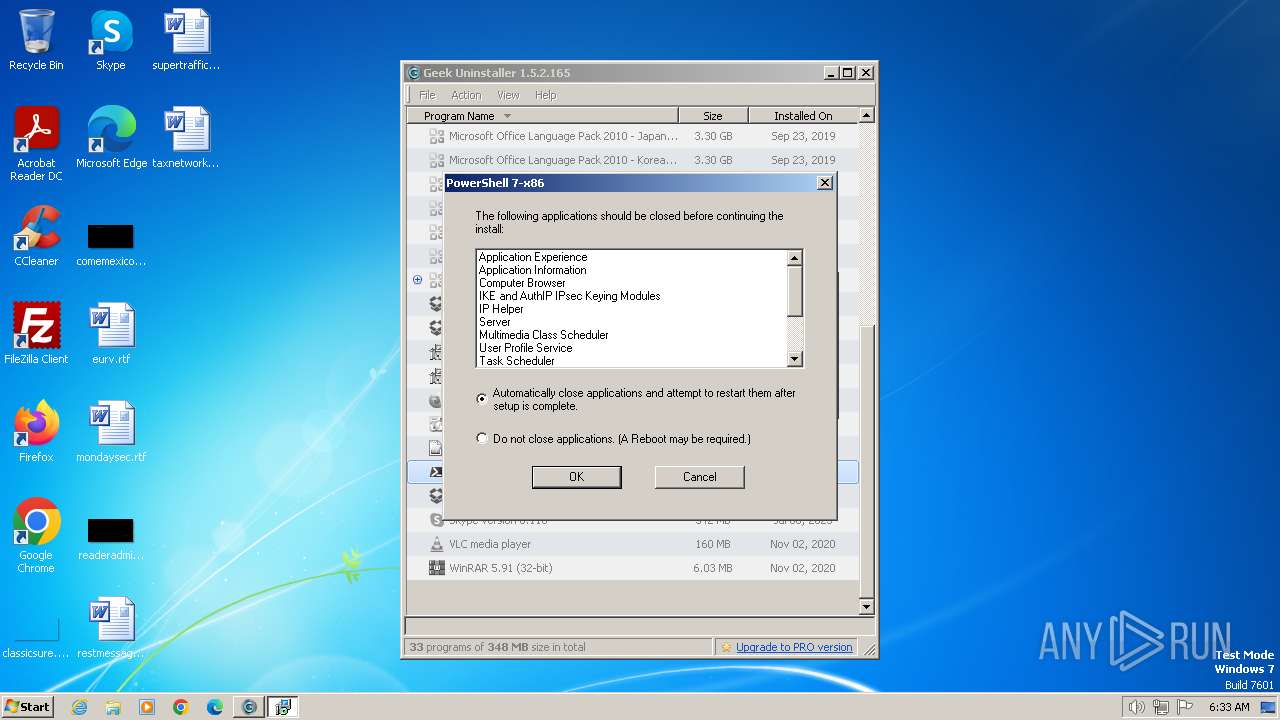Launch the Skype desktop shortcut

[110, 40]
